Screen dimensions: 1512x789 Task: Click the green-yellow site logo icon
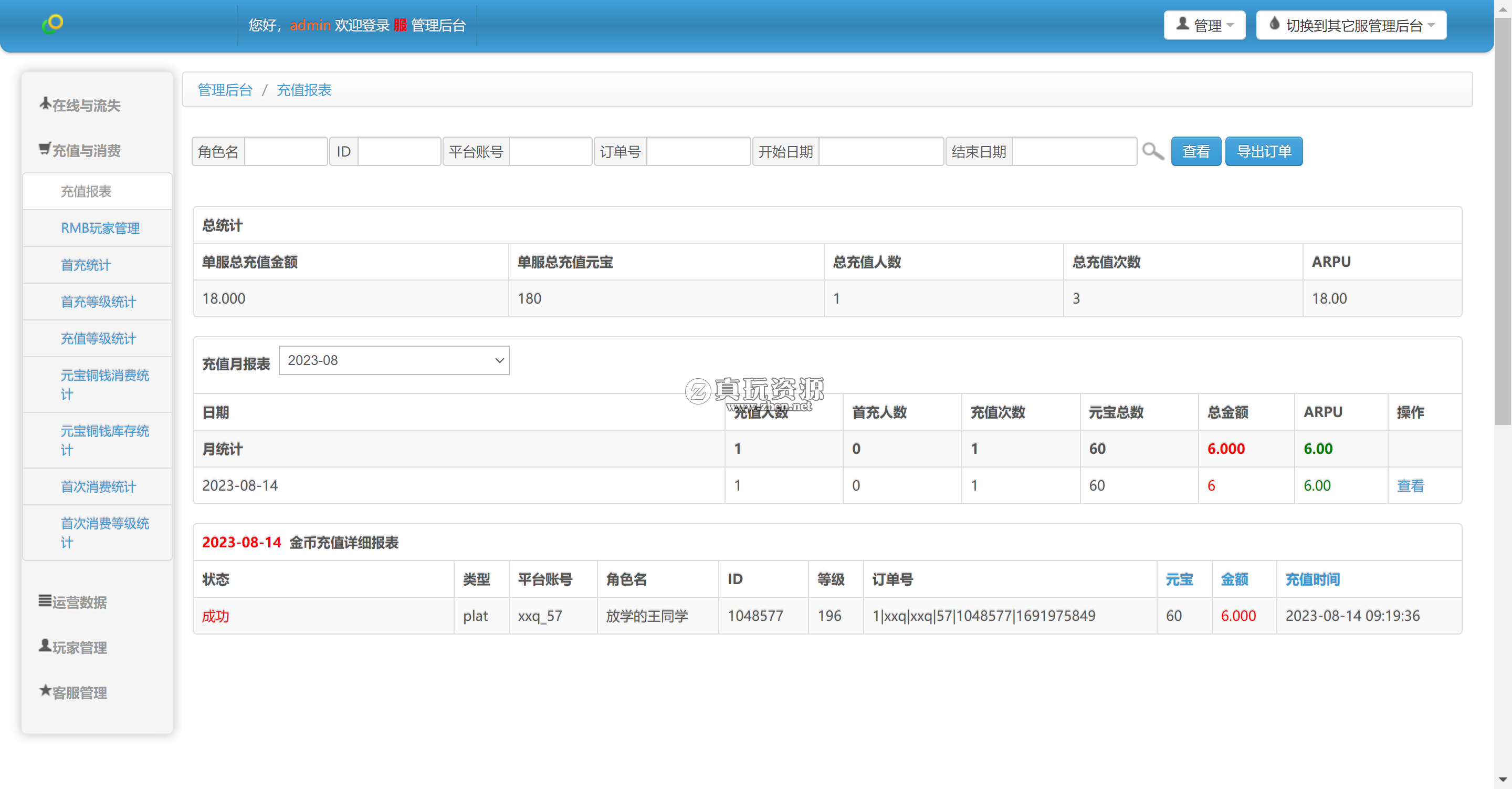pos(52,24)
